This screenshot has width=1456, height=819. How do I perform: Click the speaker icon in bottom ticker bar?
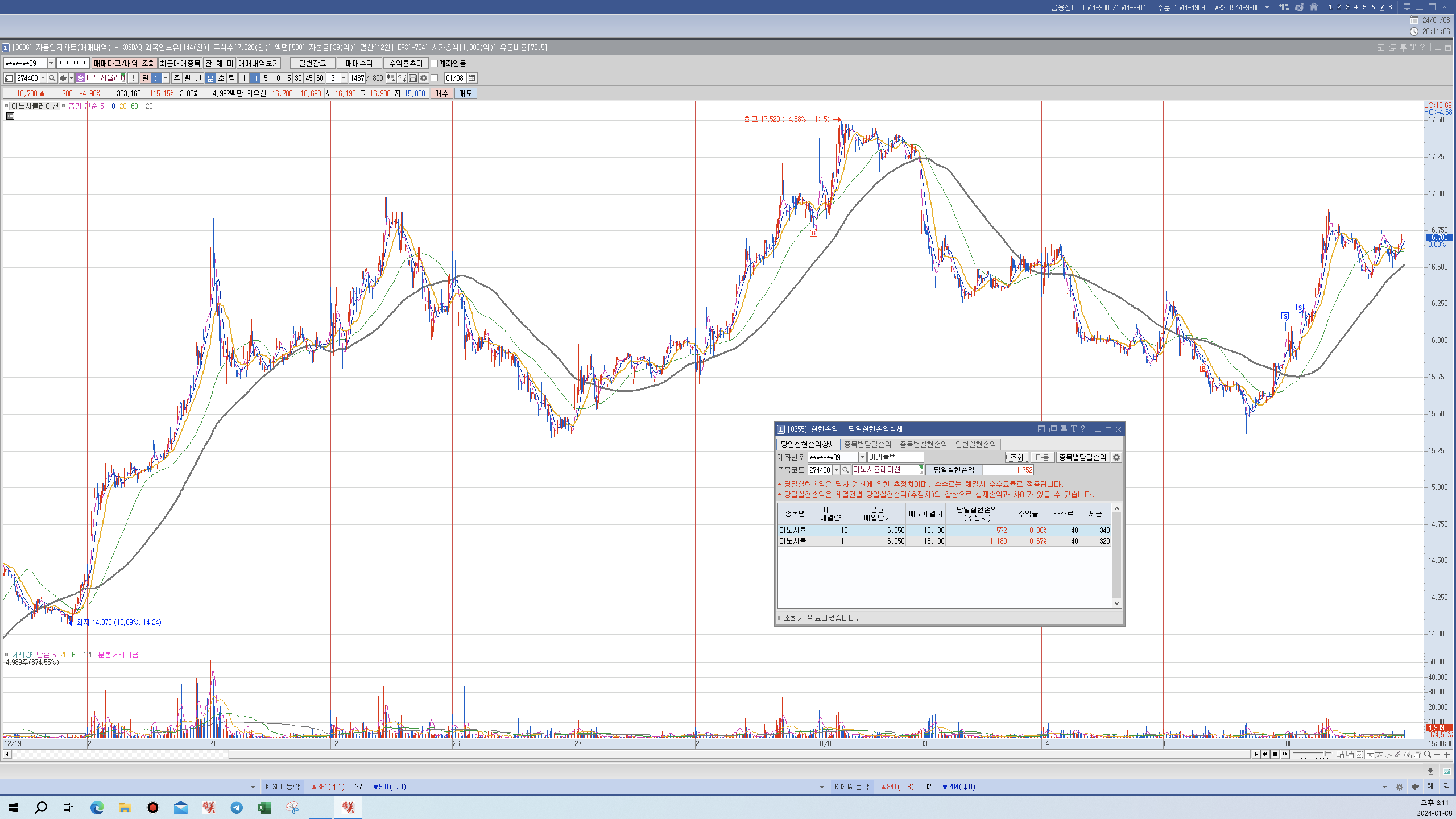(1415, 787)
